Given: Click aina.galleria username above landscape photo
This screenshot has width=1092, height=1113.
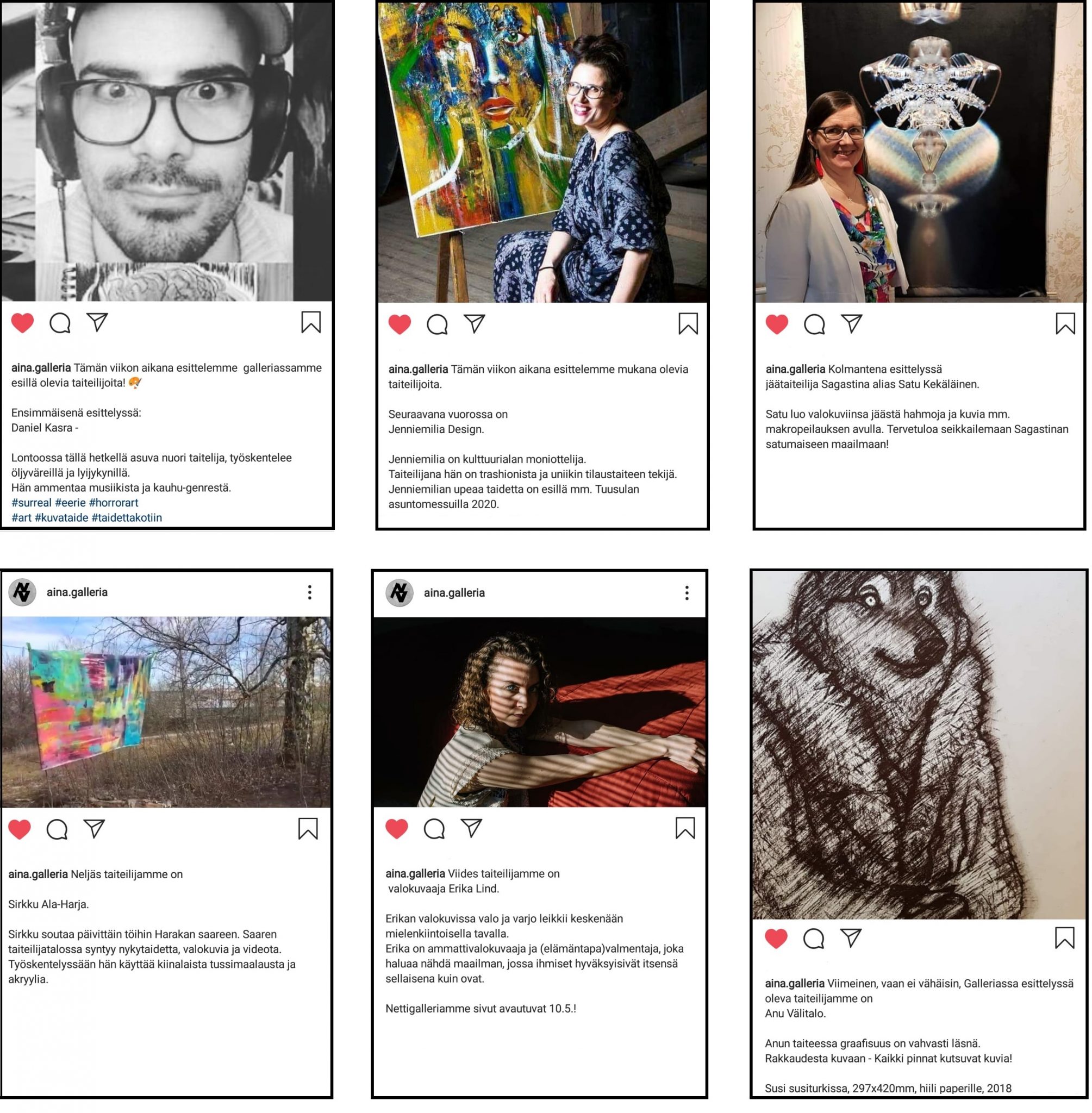Looking at the screenshot, I should pos(77,592).
